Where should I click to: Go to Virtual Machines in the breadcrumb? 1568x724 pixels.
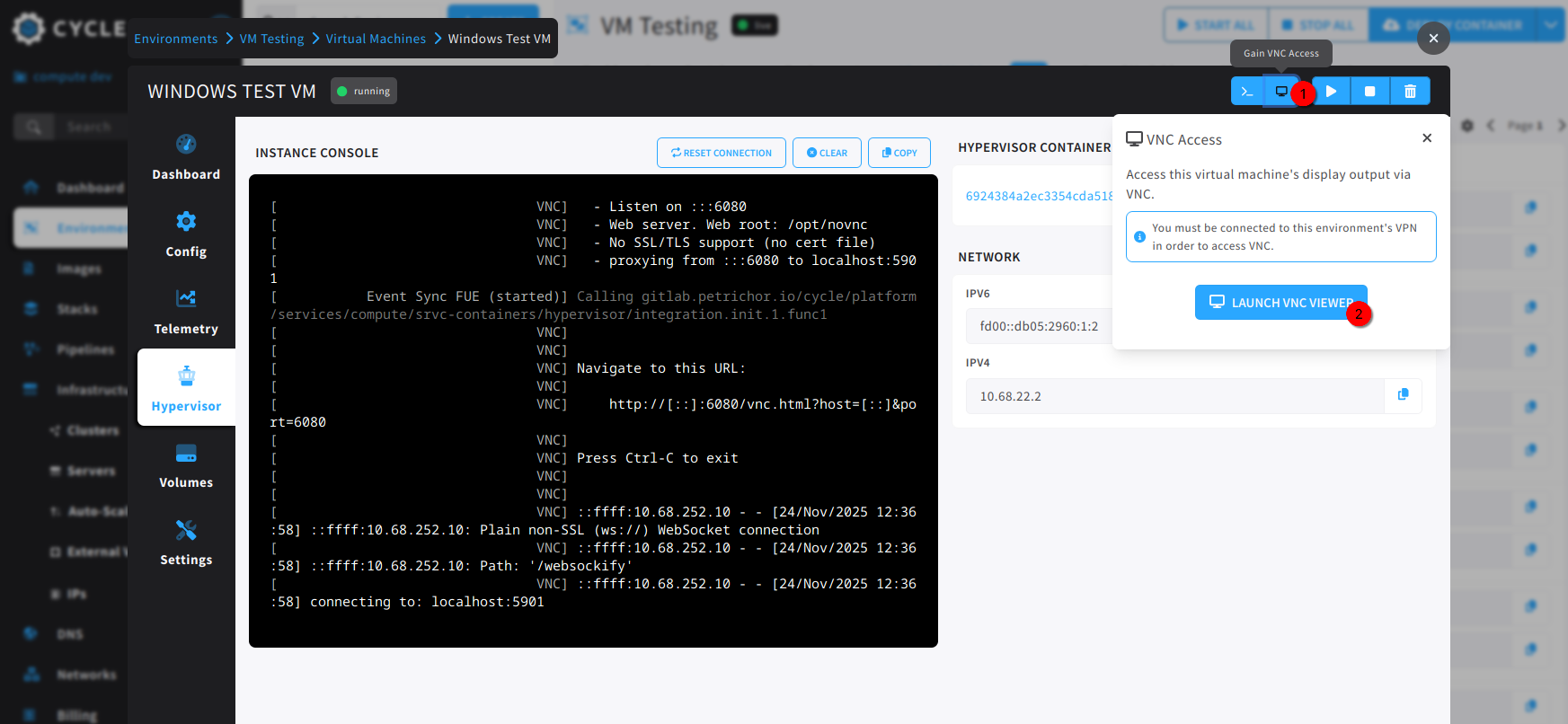[376, 39]
